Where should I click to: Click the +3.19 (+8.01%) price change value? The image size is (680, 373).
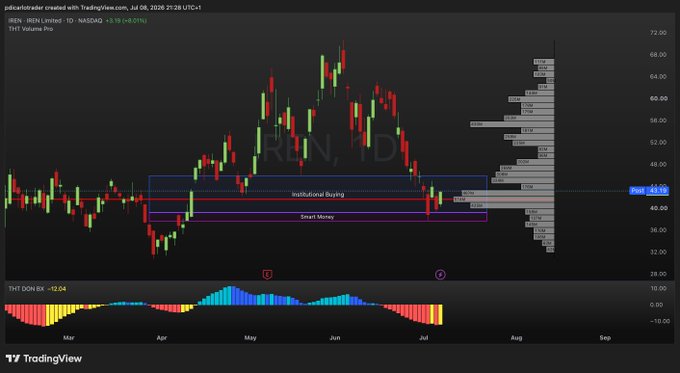coord(126,20)
